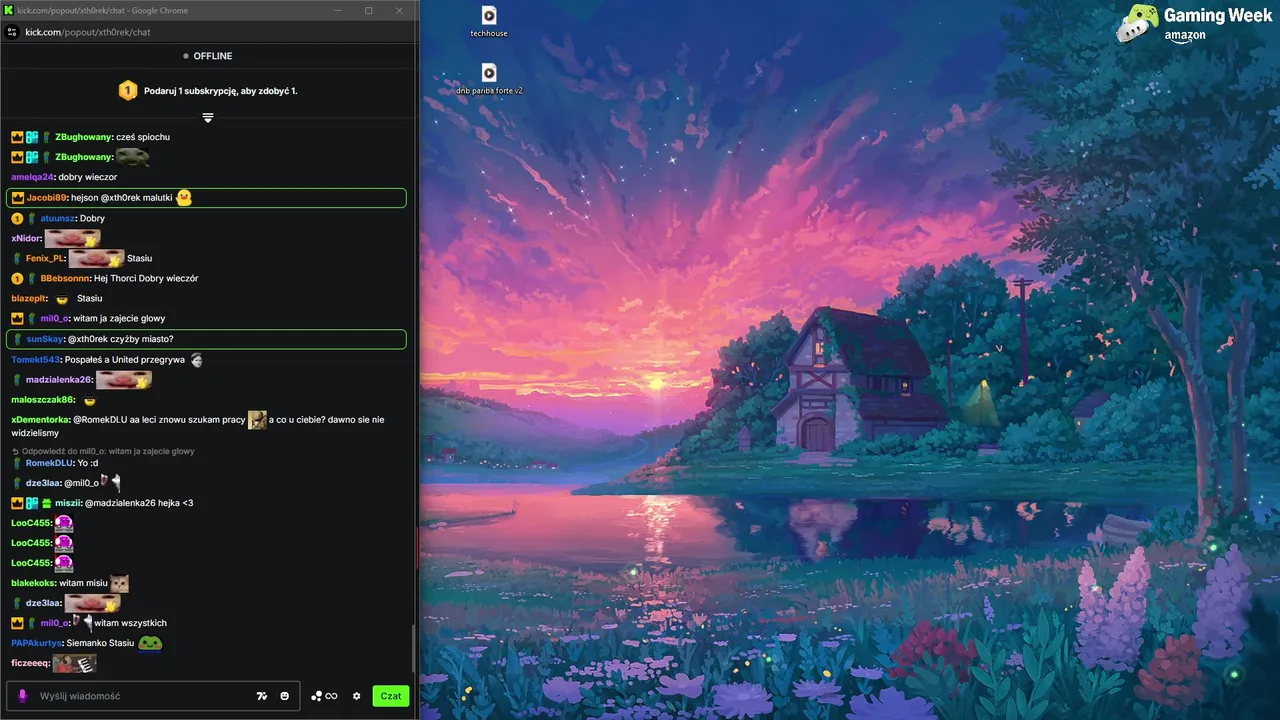This screenshot has height=720, width=1280.
Task: Click the ZBughowany message with frog emote
Action: coord(81,157)
